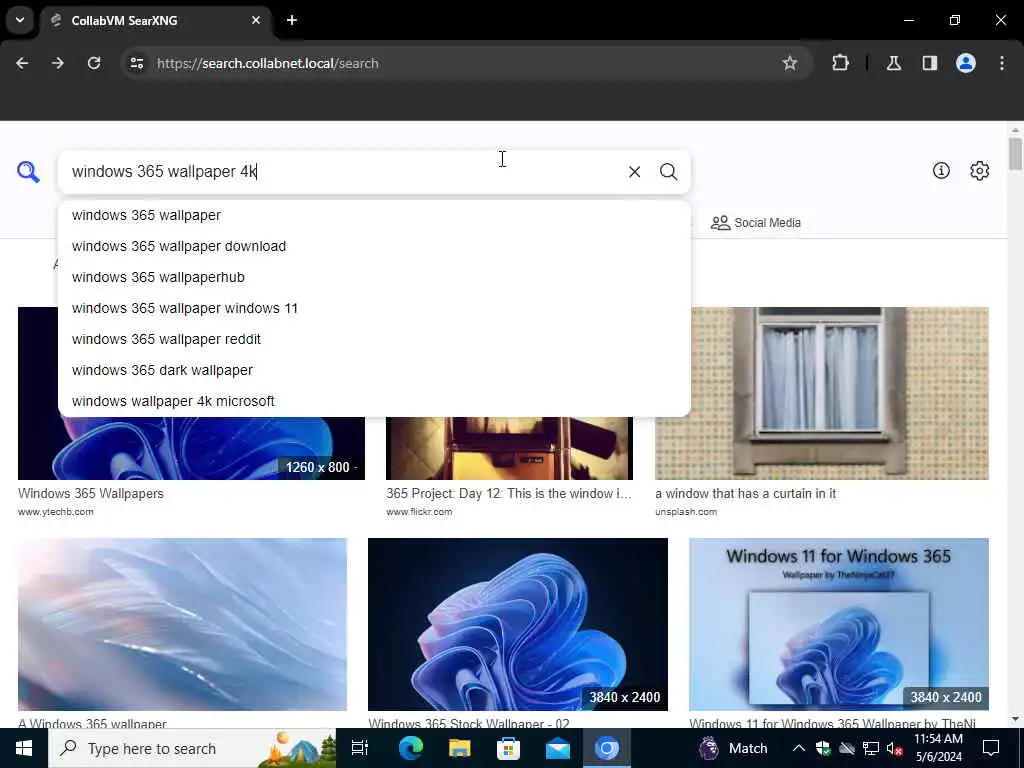This screenshot has height=768, width=1024.
Task: Open the Windows Start menu
Action: [24, 748]
